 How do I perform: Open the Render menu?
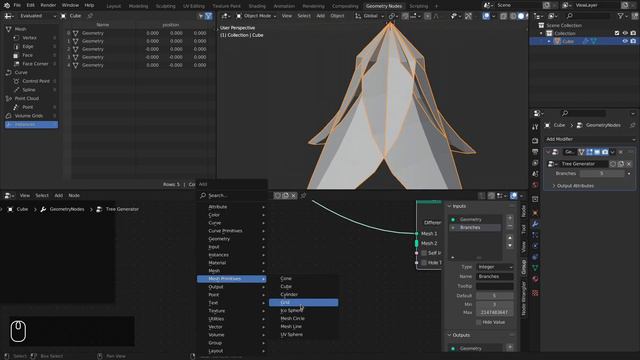click(48, 5)
